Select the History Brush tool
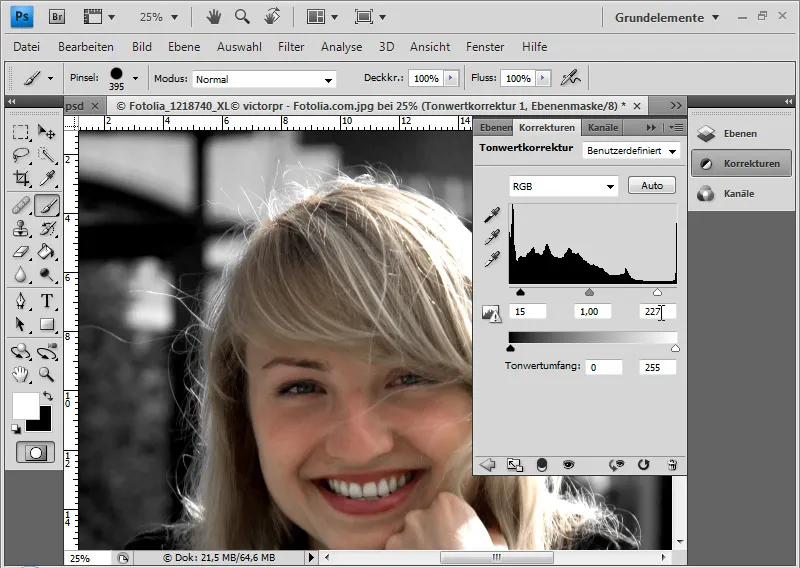Image resolution: width=800 pixels, height=568 pixels. [x=47, y=228]
